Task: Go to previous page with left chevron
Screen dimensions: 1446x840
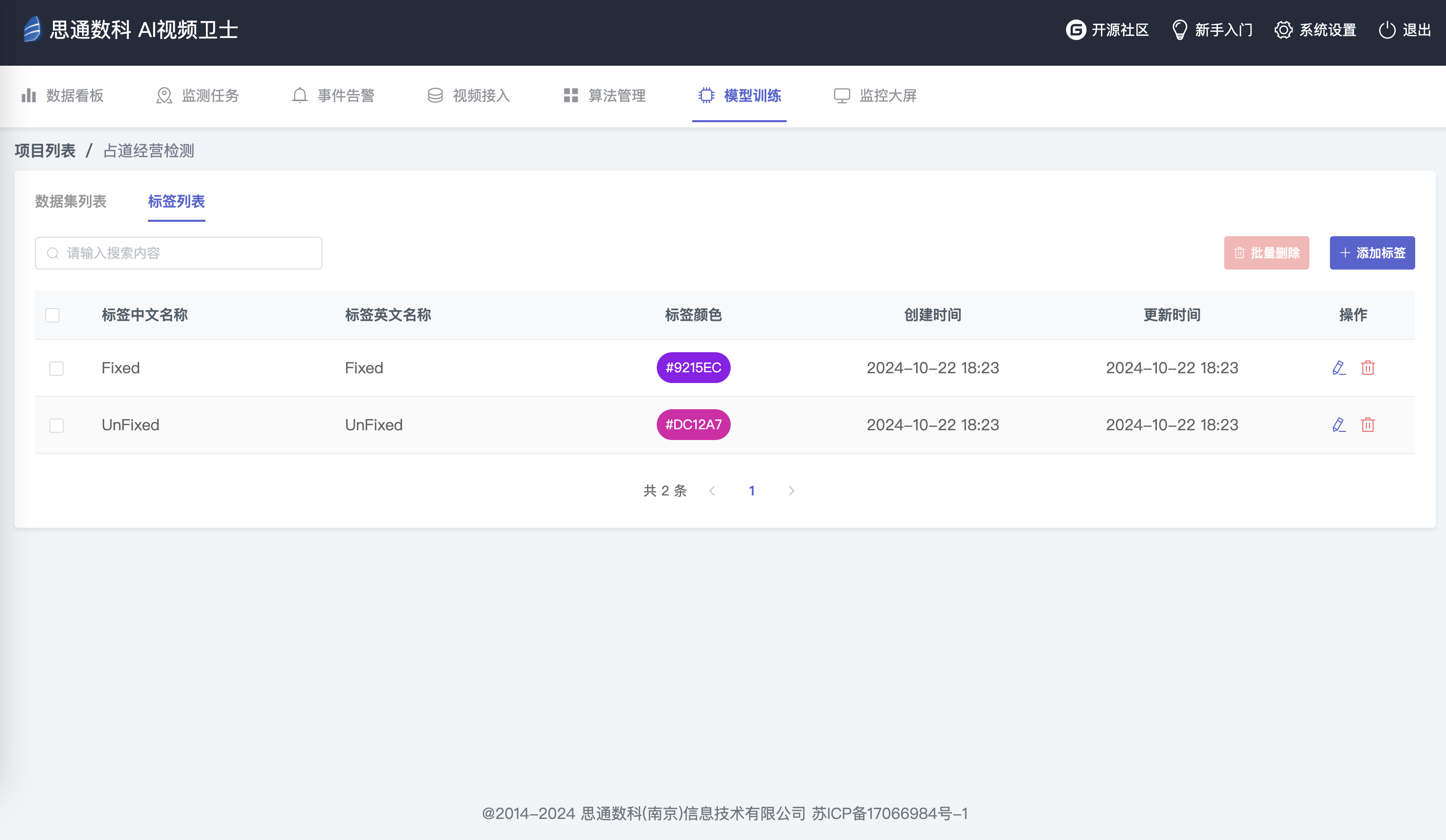Action: (712, 490)
